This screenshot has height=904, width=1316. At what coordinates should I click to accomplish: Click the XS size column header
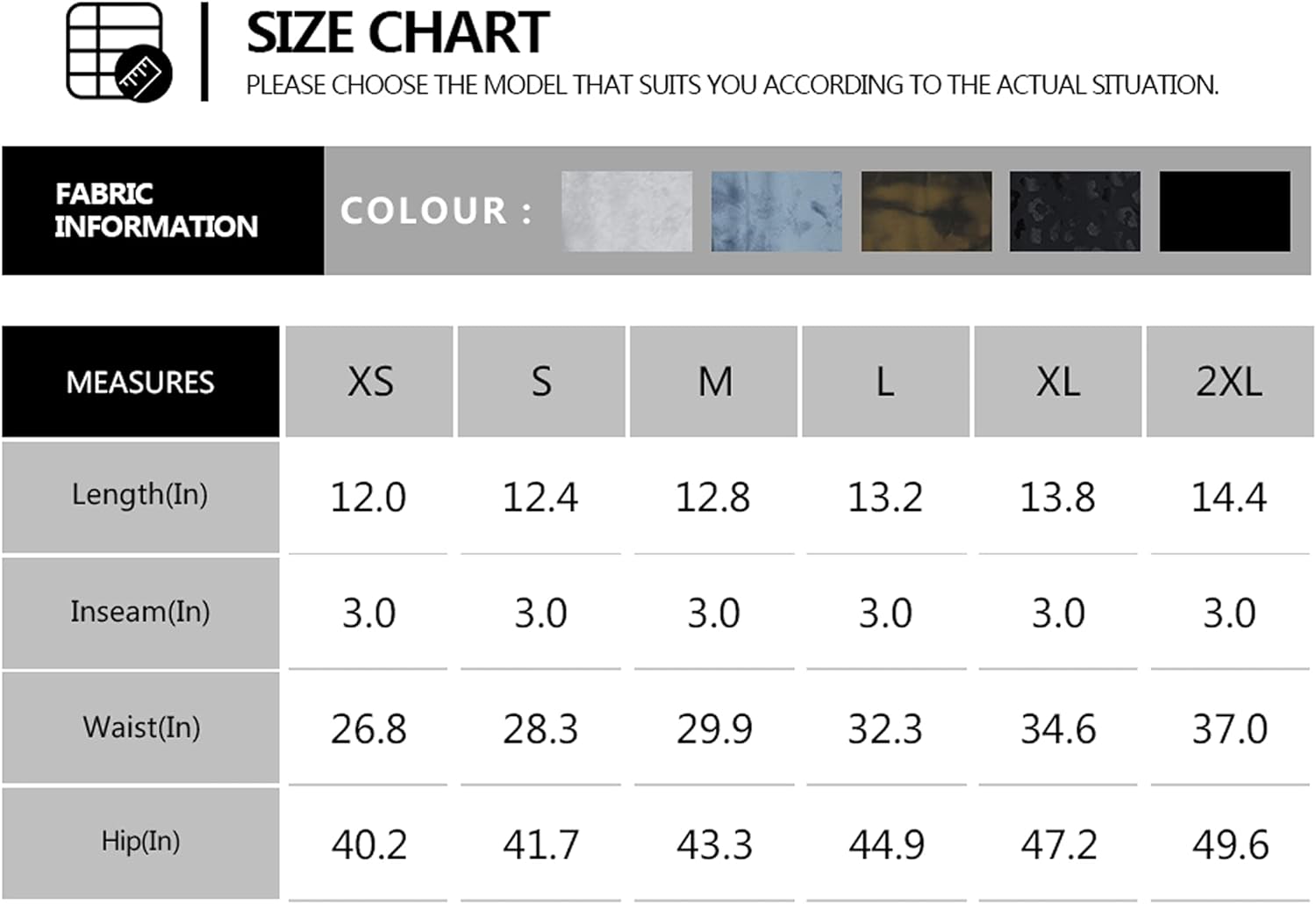click(369, 382)
